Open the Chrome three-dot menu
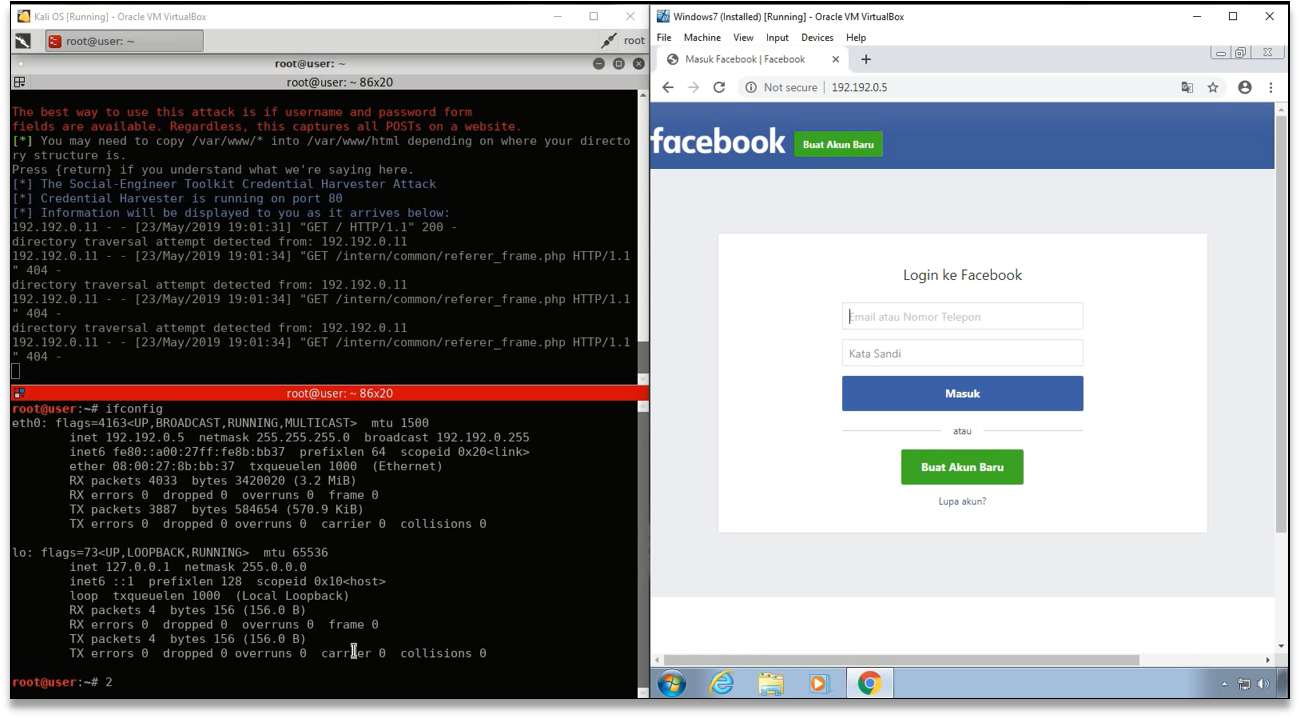Screen dimensions: 1300x719 pos(1271,87)
